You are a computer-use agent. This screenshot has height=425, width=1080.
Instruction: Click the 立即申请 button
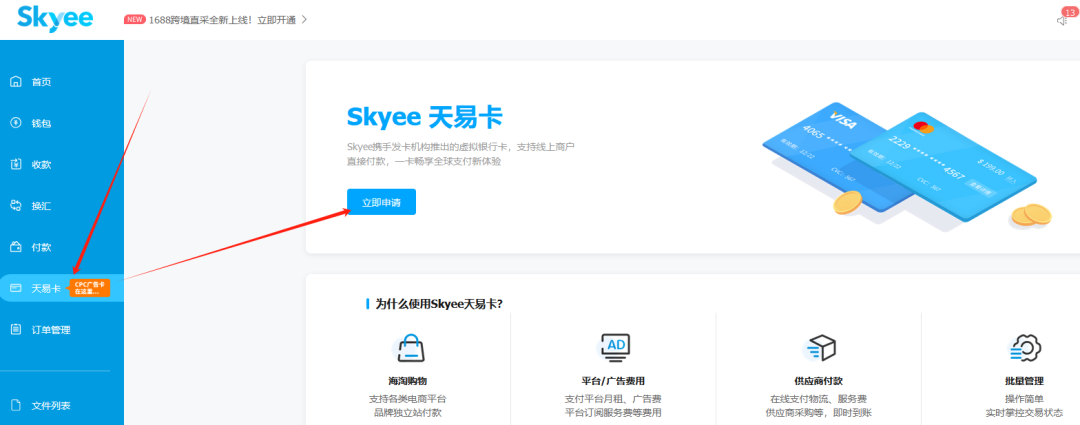(381, 202)
